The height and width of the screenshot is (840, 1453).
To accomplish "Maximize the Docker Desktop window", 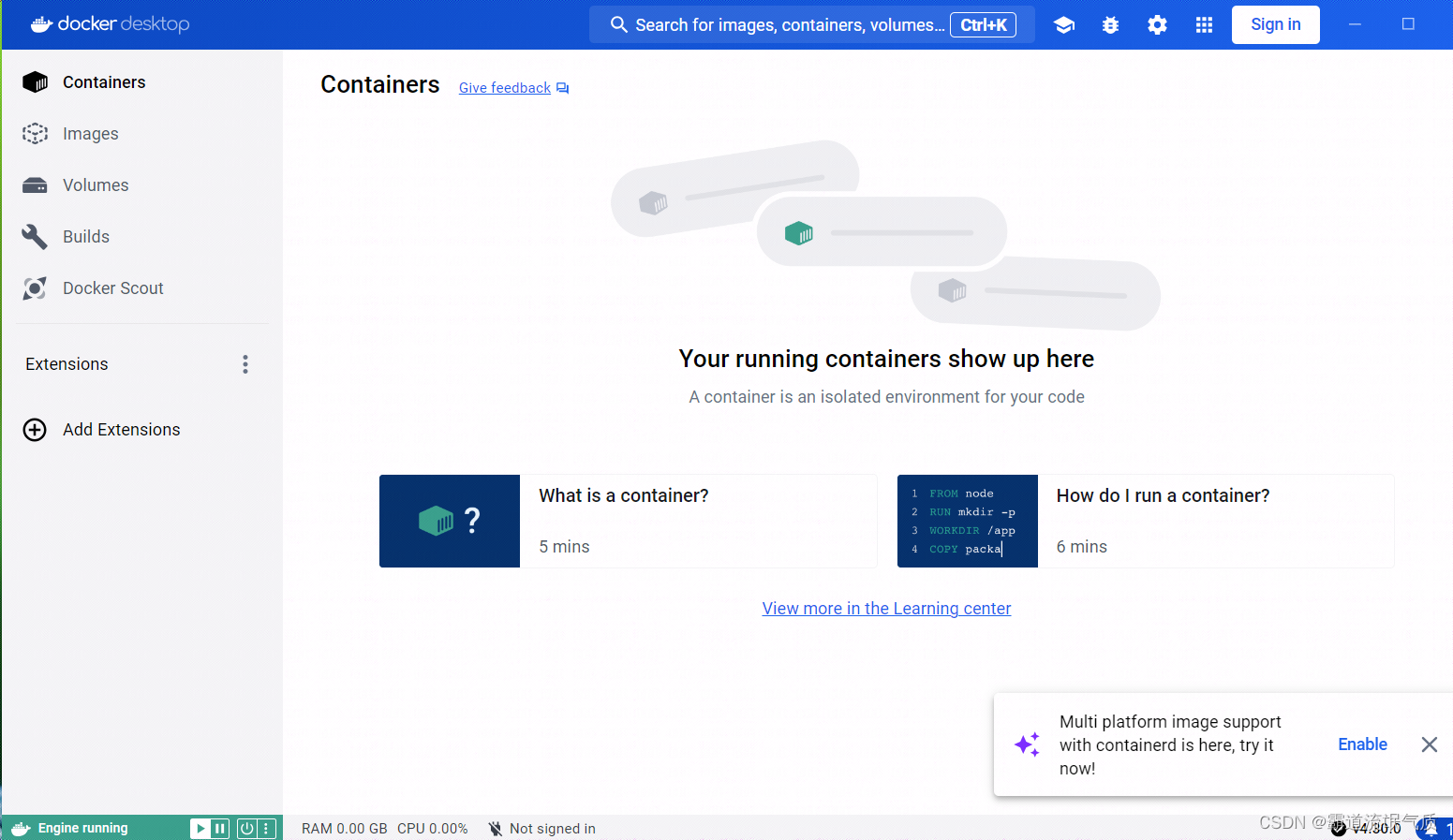I will 1408,24.
